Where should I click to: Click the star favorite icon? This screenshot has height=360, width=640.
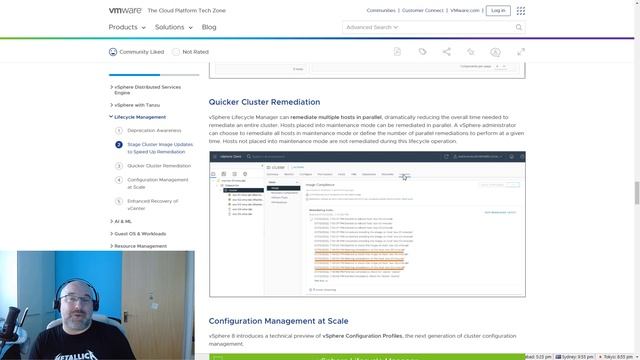pyautogui.click(x=471, y=52)
